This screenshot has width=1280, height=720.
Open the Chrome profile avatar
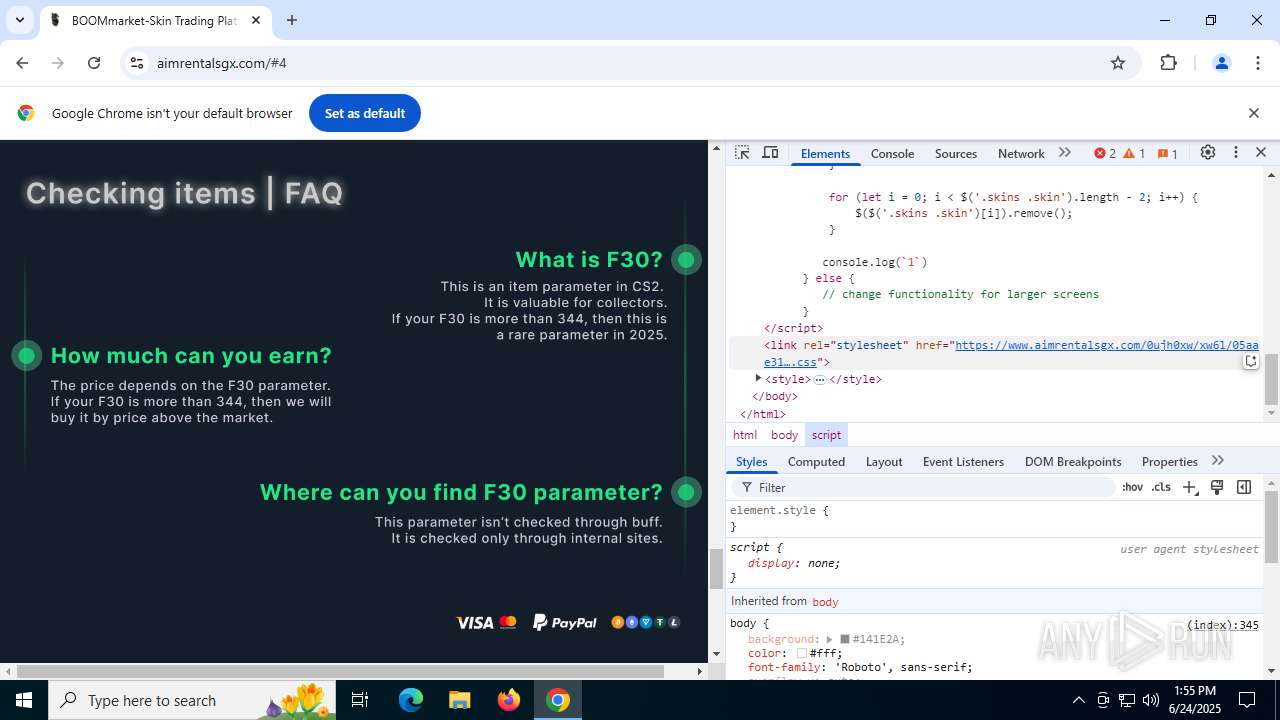pyautogui.click(x=1221, y=63)
